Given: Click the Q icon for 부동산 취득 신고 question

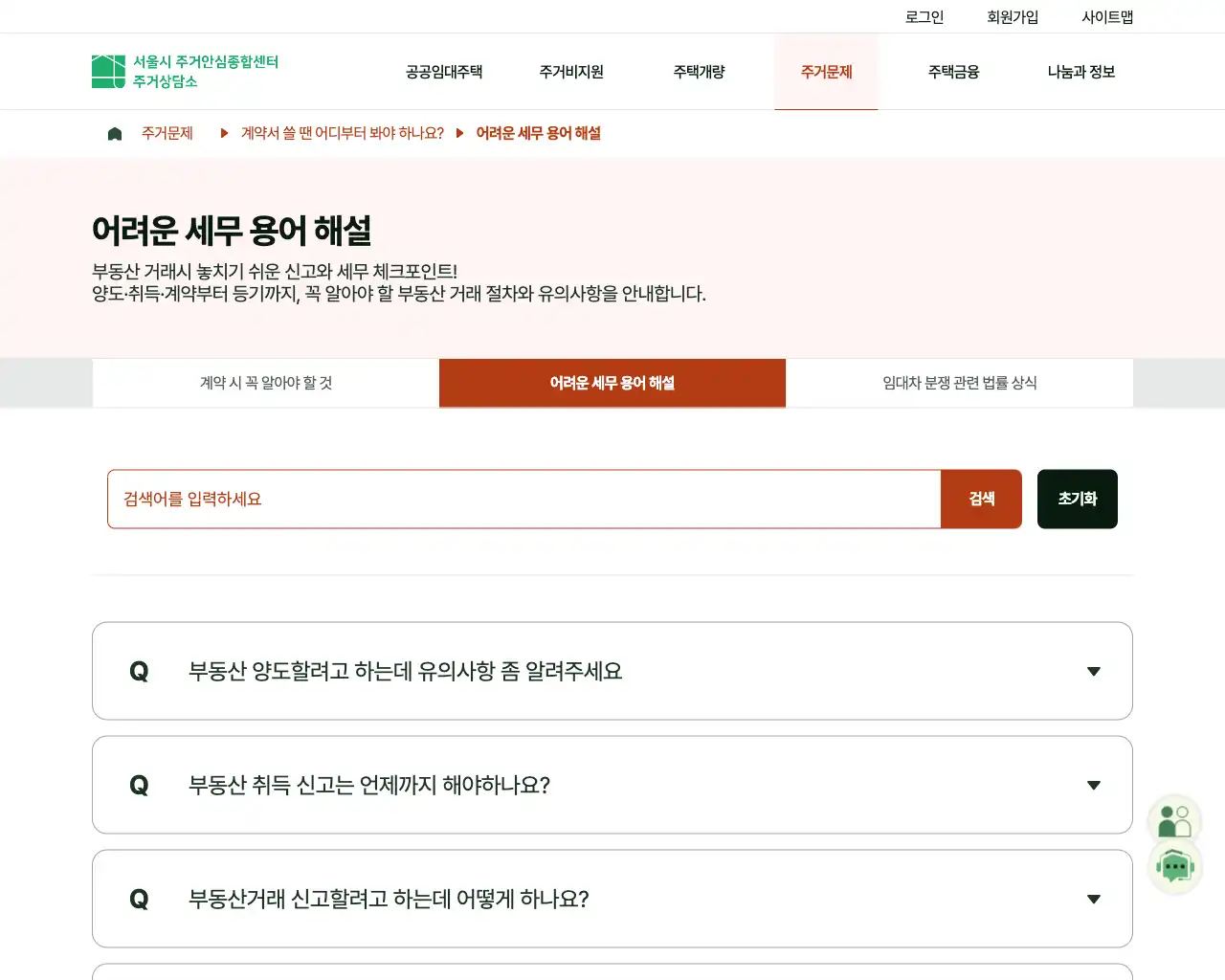Looking at the screenshot, I should pyautogui.click(x=139, y=786).
